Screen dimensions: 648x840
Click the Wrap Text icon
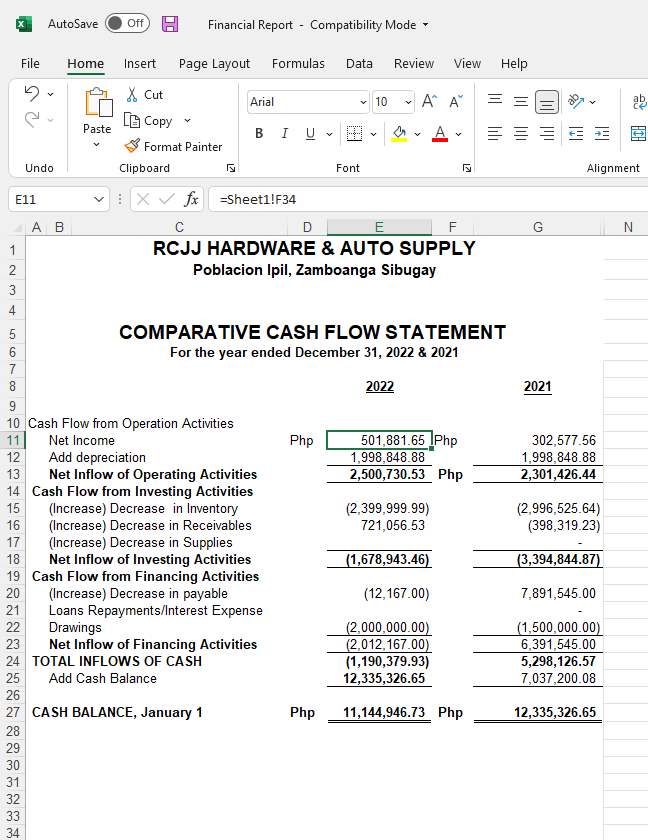click(639, 101)
